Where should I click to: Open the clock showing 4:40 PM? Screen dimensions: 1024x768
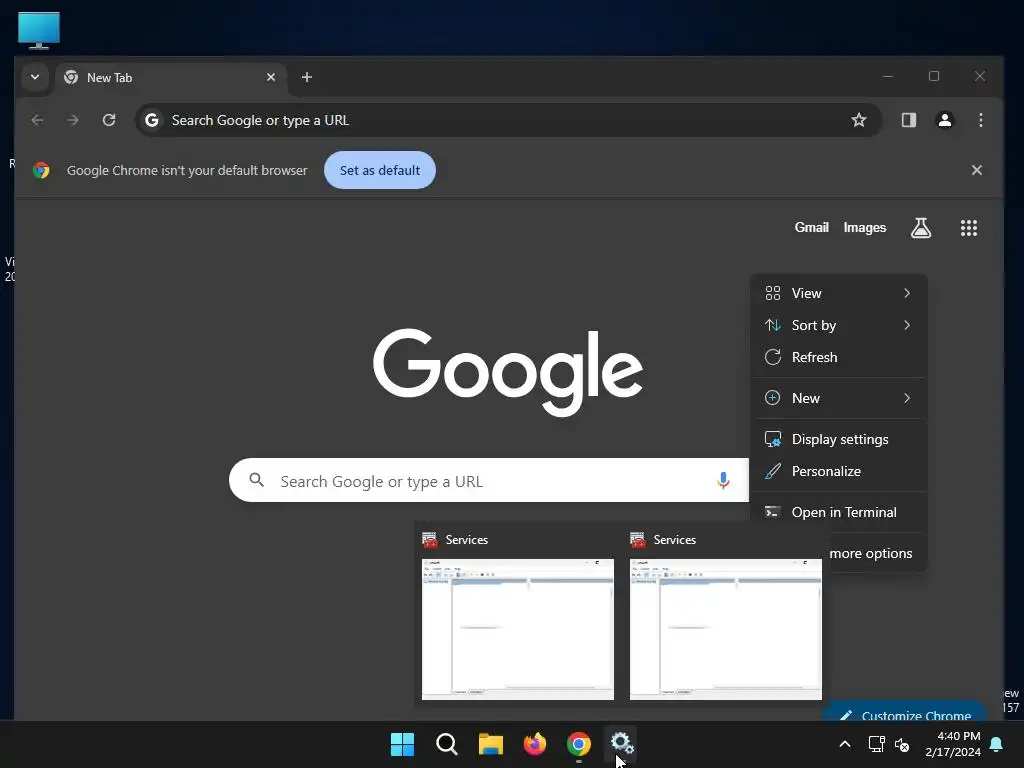(953, 744)
